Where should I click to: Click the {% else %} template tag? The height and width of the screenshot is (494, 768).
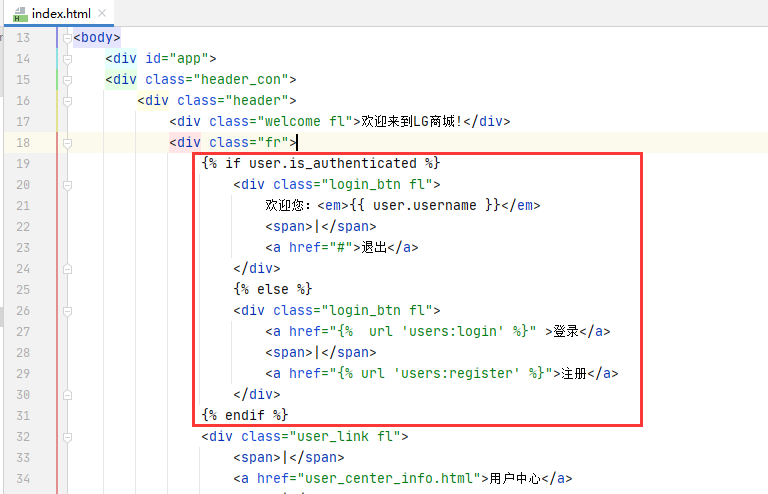pos(272,289)
